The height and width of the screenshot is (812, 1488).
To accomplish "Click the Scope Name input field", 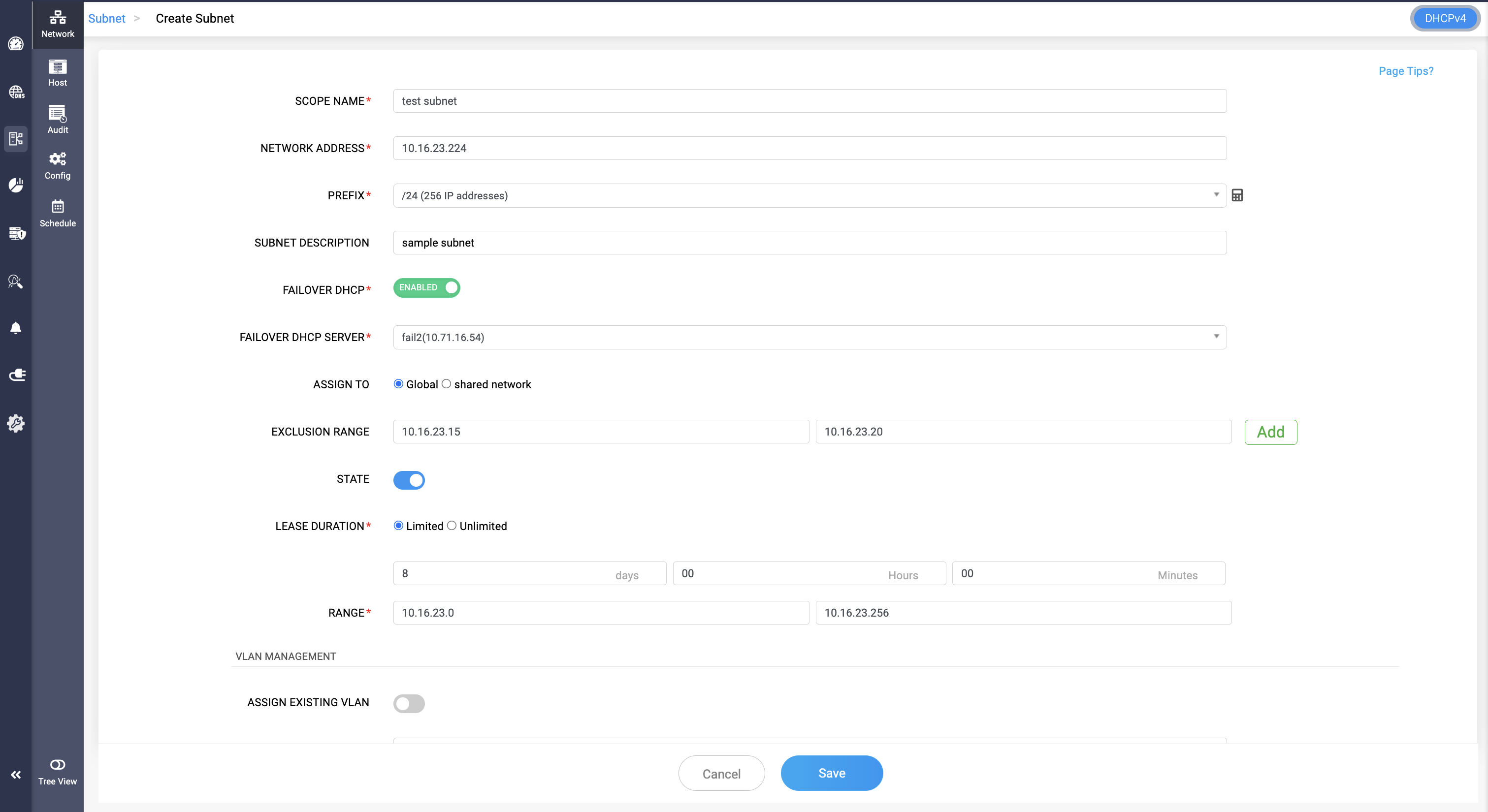I will [x=809, y=101].
